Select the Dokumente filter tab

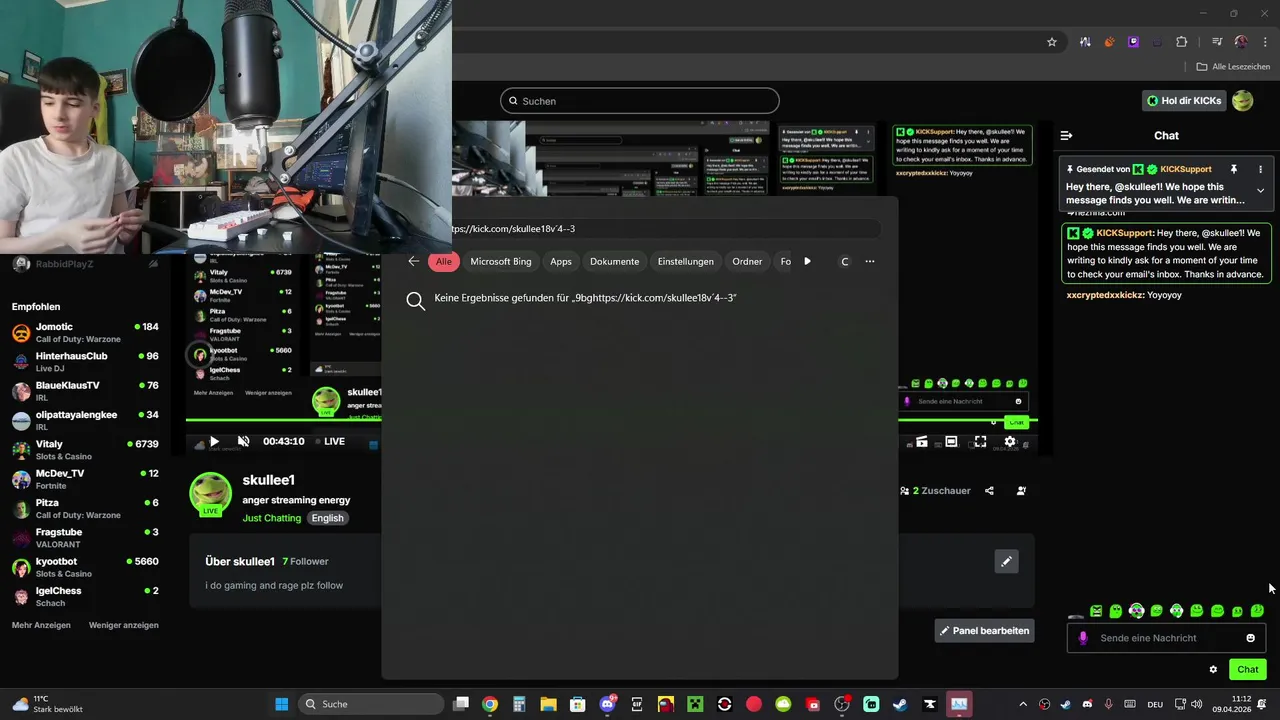pyautogui.click(x=614, y=261)
